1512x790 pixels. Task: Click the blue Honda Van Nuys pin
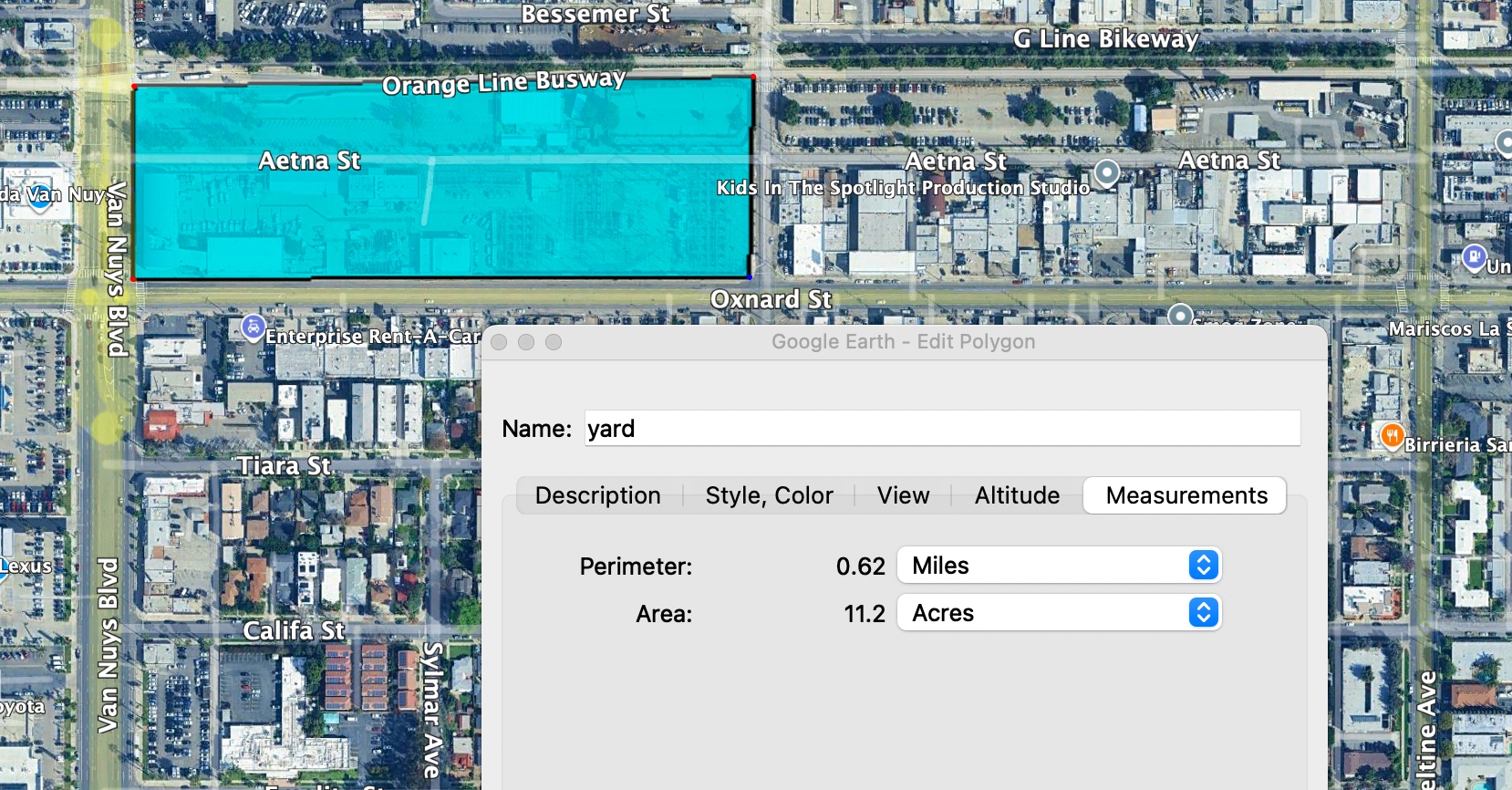click(x=39, y=197)
